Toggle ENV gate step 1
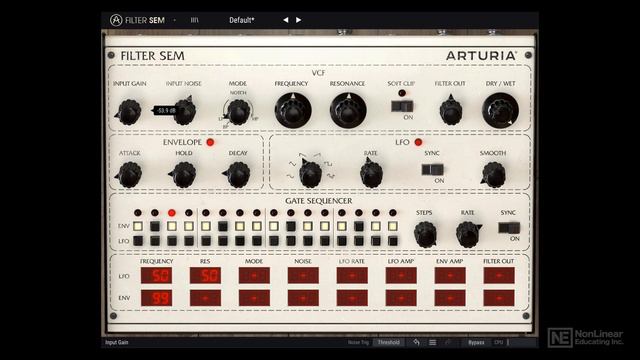This screenshot has width=640, height=360. click(x=138, y=226)
